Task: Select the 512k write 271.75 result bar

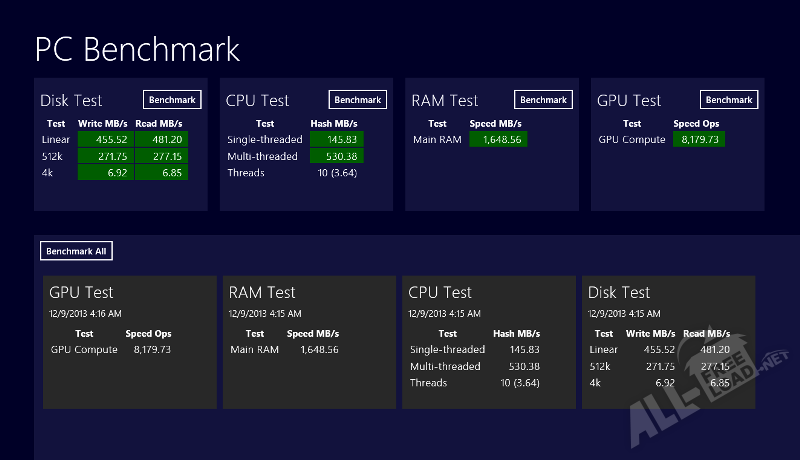Action: 105,157
